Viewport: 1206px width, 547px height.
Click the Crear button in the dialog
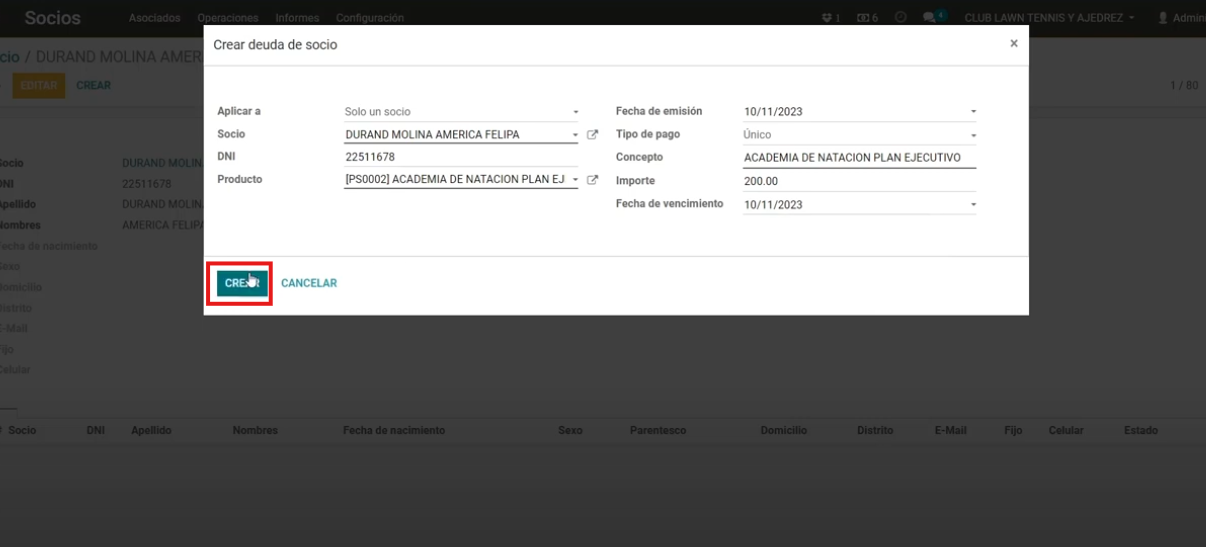click(x=242, y=283)
